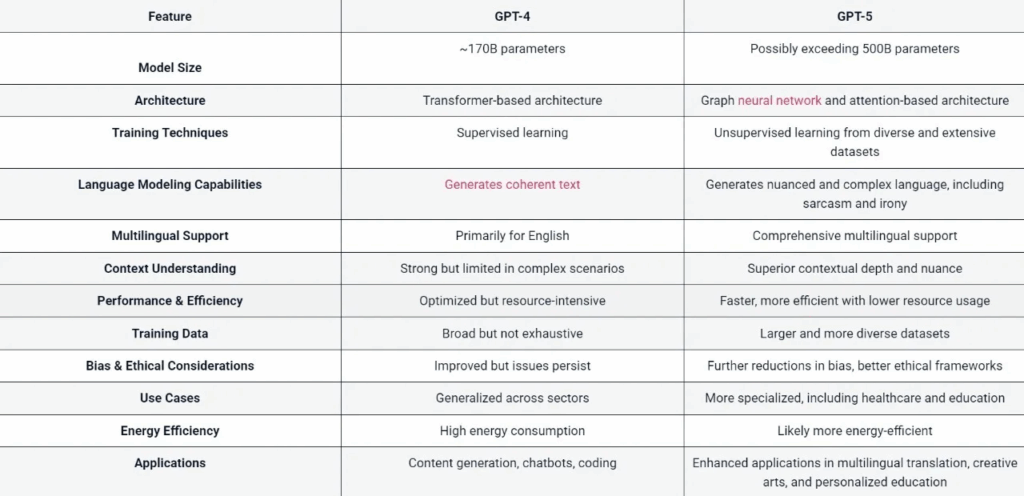Select the Model Size row label
The image size is (1024, 496).
(170, 68)
